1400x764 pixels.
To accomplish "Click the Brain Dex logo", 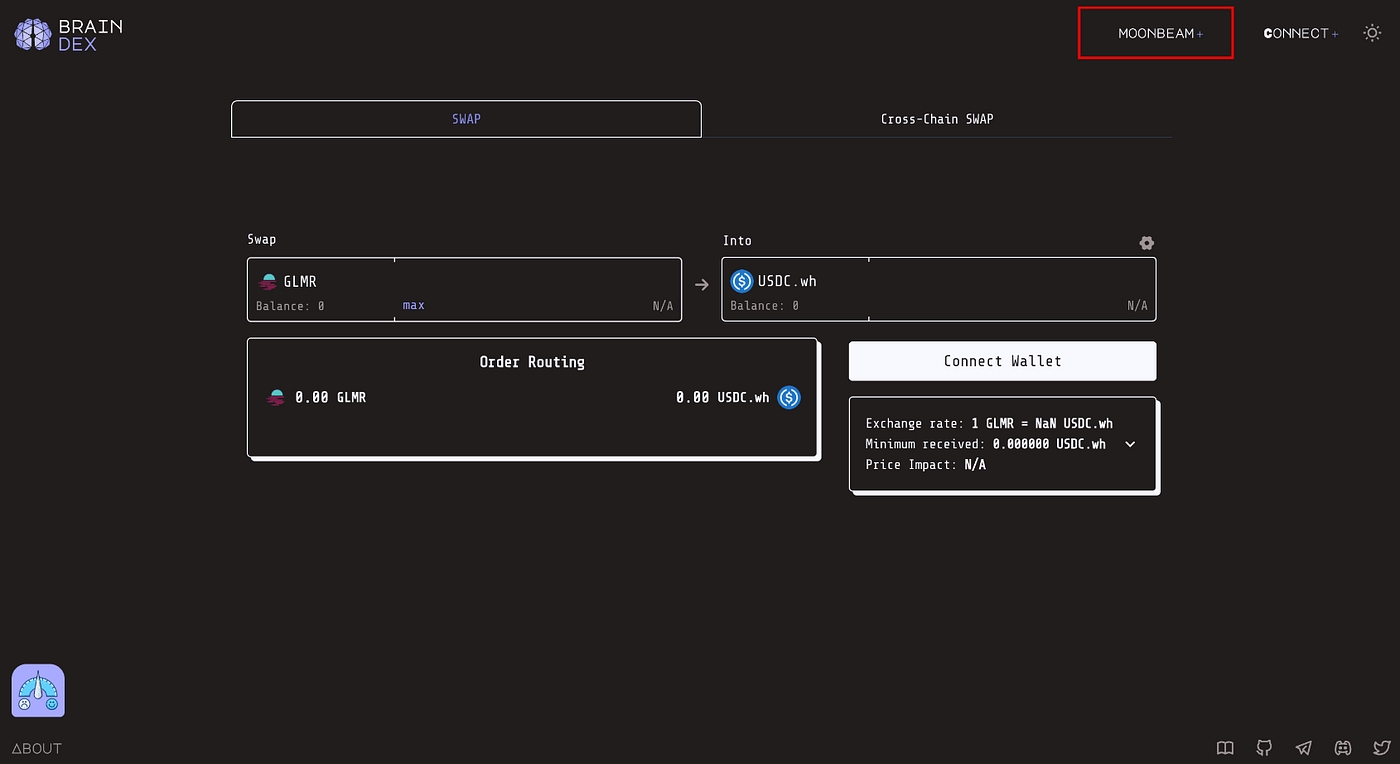I will pyautogui.click(x=68, y=34).
